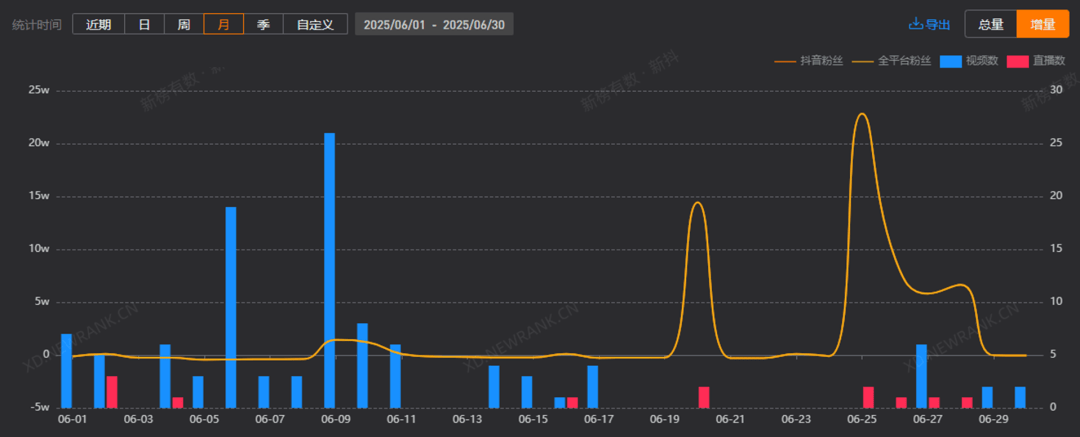
Task: Click the fan curve peak at 06-25
Action: point(862,114)
